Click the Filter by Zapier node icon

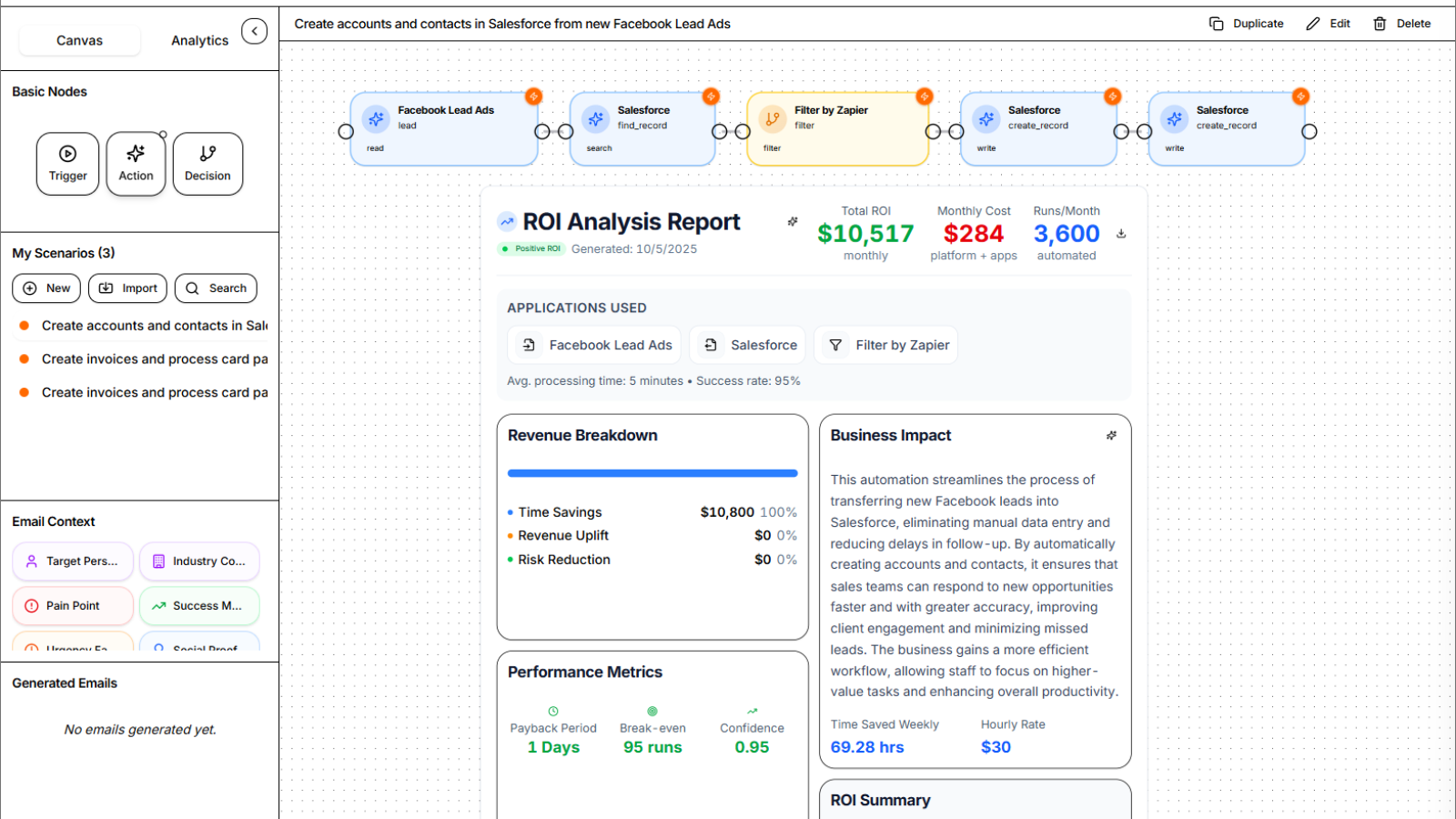(772, 119)
